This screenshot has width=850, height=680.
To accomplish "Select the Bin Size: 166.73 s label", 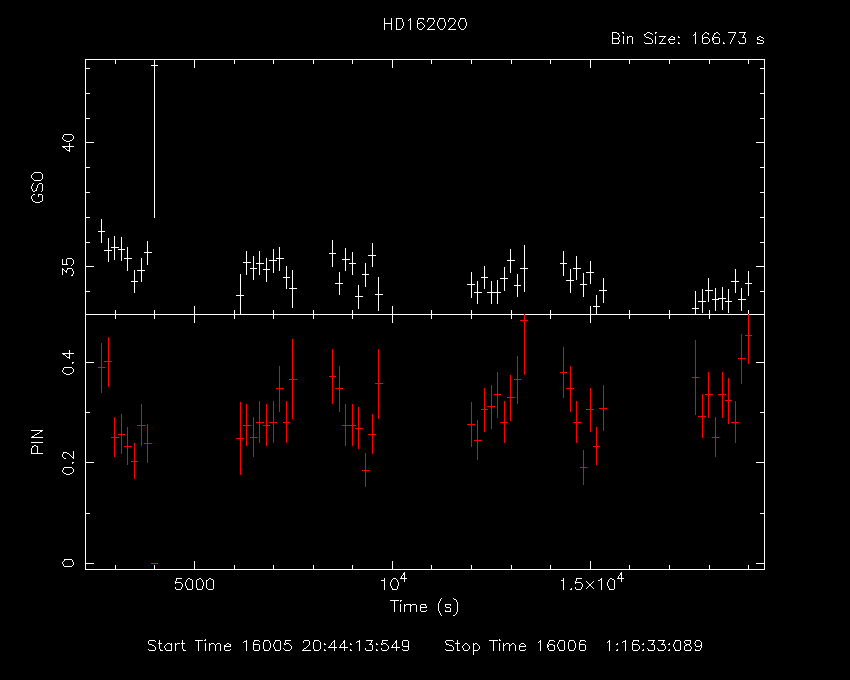I will coord(687,39).
